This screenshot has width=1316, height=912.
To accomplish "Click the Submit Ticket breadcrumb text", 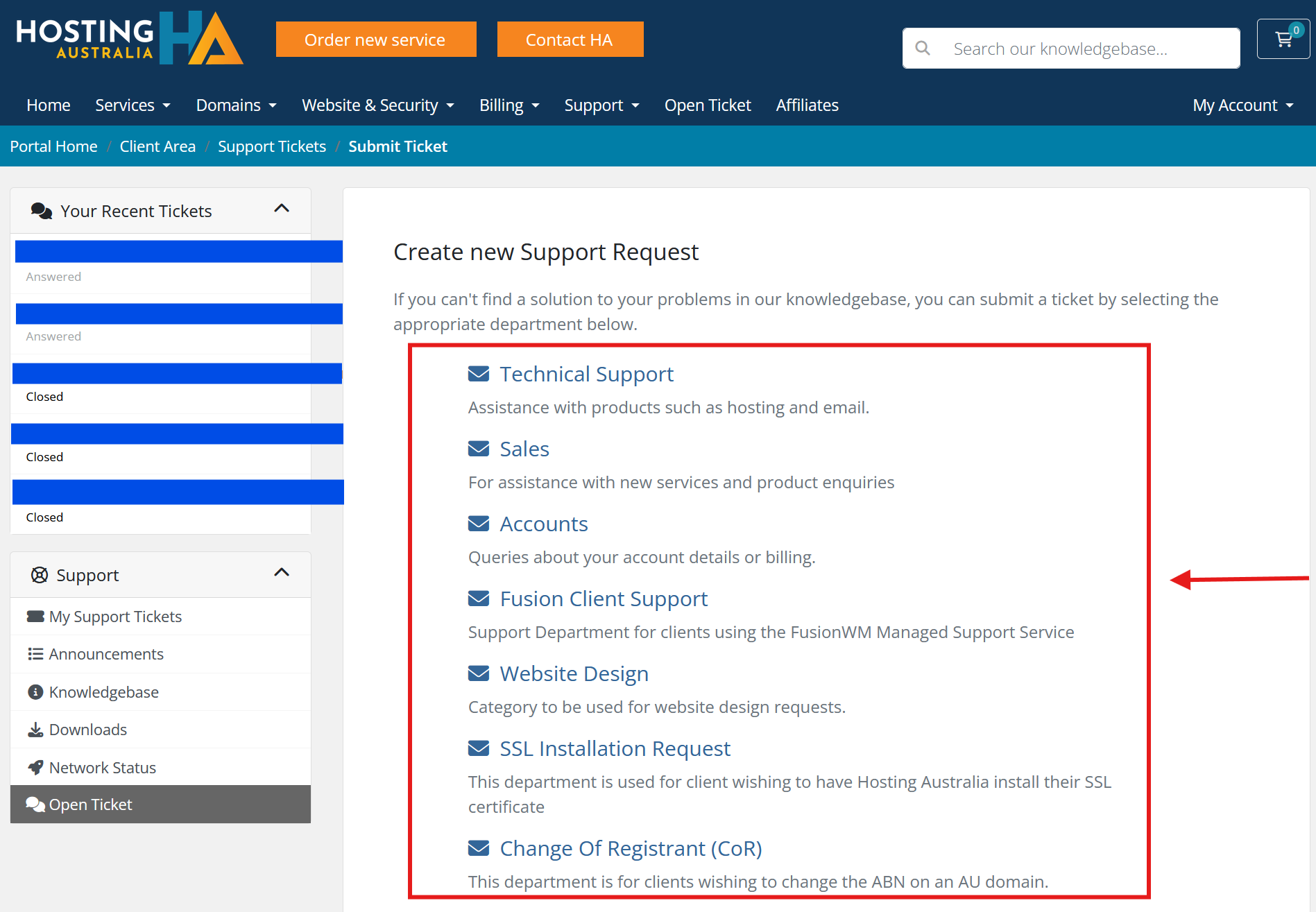I will (398, 146).
